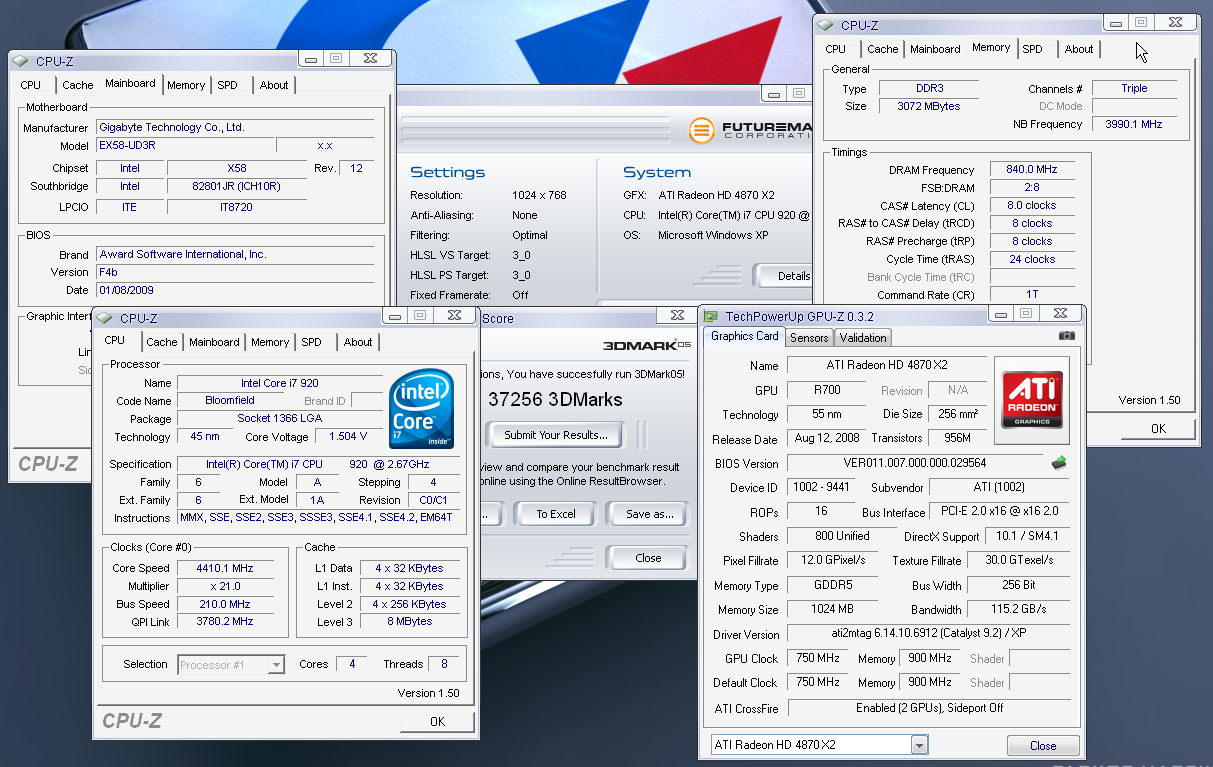The width and height of the screenshot is (1213, 767).
Task: Click the Bandwidth value 115.2 GB/s
Action: pyautogui.click(x=1018, y=610)
